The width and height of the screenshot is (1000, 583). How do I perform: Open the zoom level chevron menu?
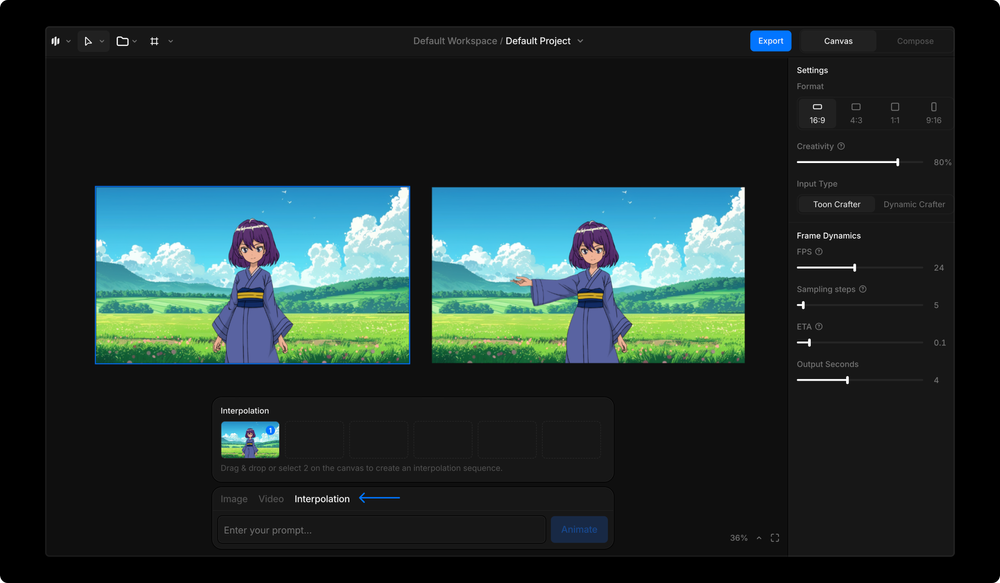click(x=759, y=538)
